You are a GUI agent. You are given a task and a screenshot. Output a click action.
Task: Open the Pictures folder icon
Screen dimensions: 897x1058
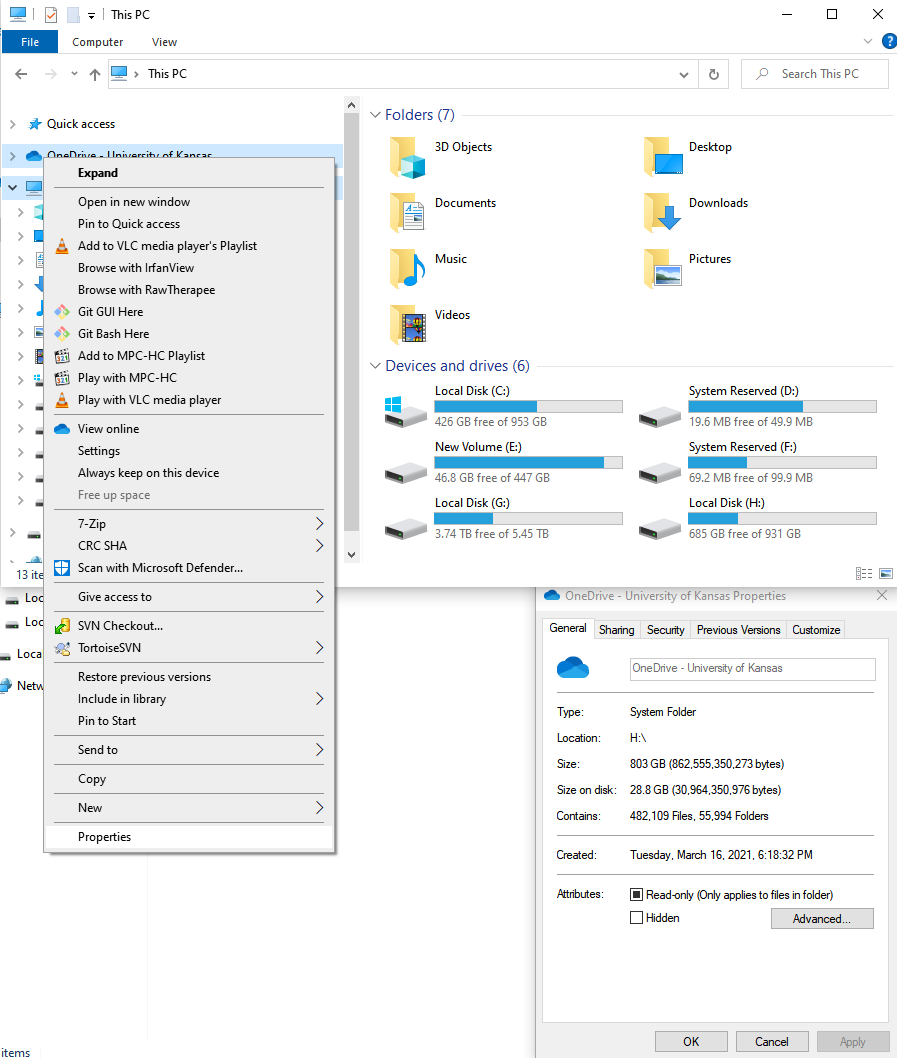(663, 269)
